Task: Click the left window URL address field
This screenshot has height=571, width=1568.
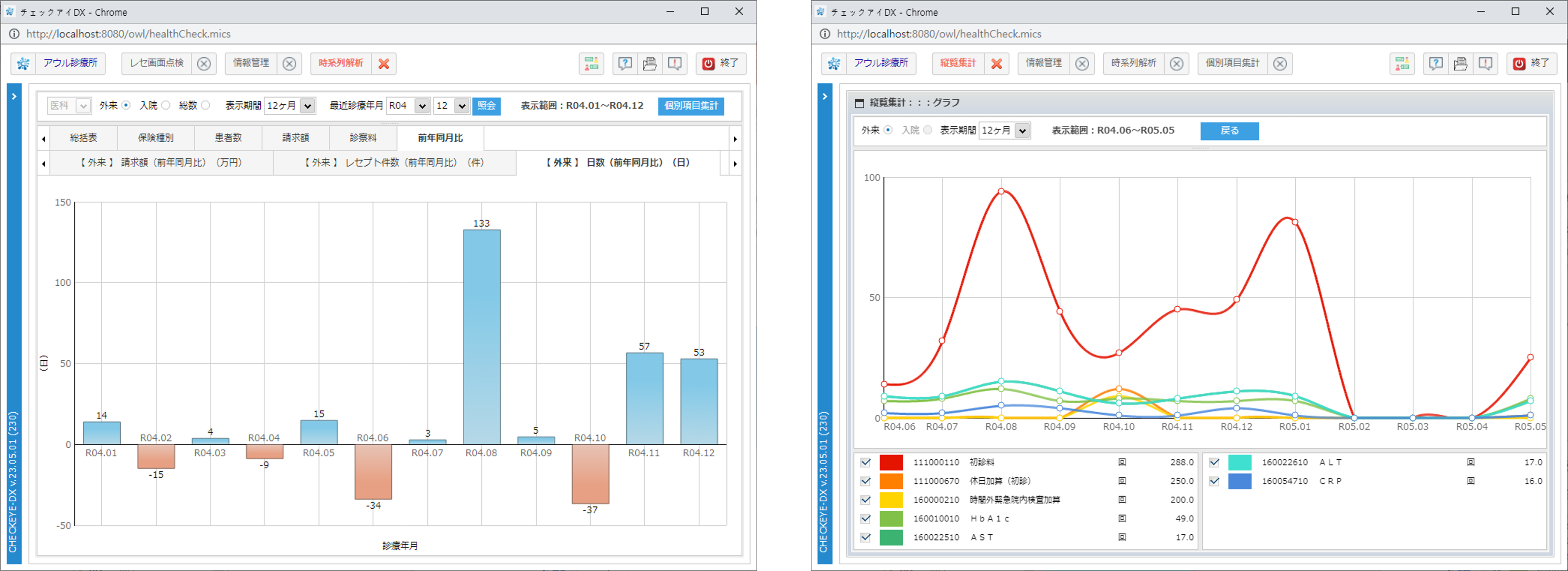Action: (129, 34)
